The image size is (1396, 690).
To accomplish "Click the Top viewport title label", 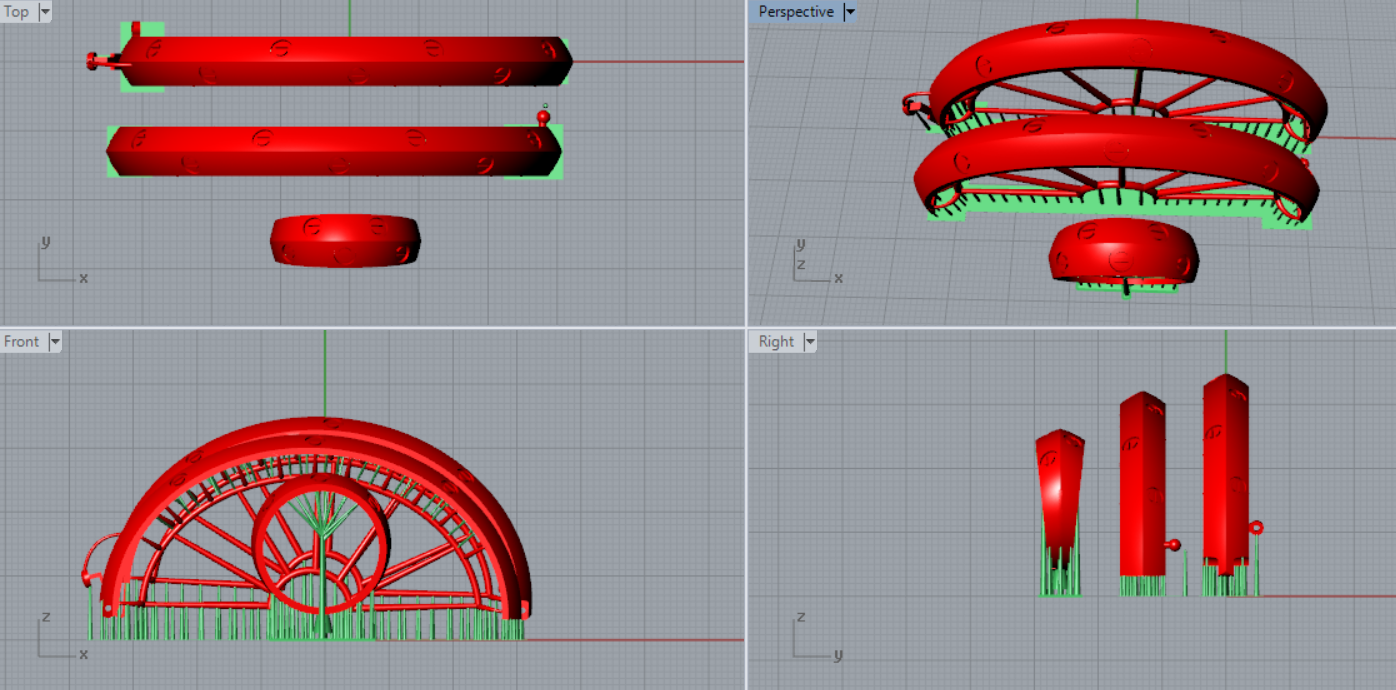I will (x=17, y=12).
